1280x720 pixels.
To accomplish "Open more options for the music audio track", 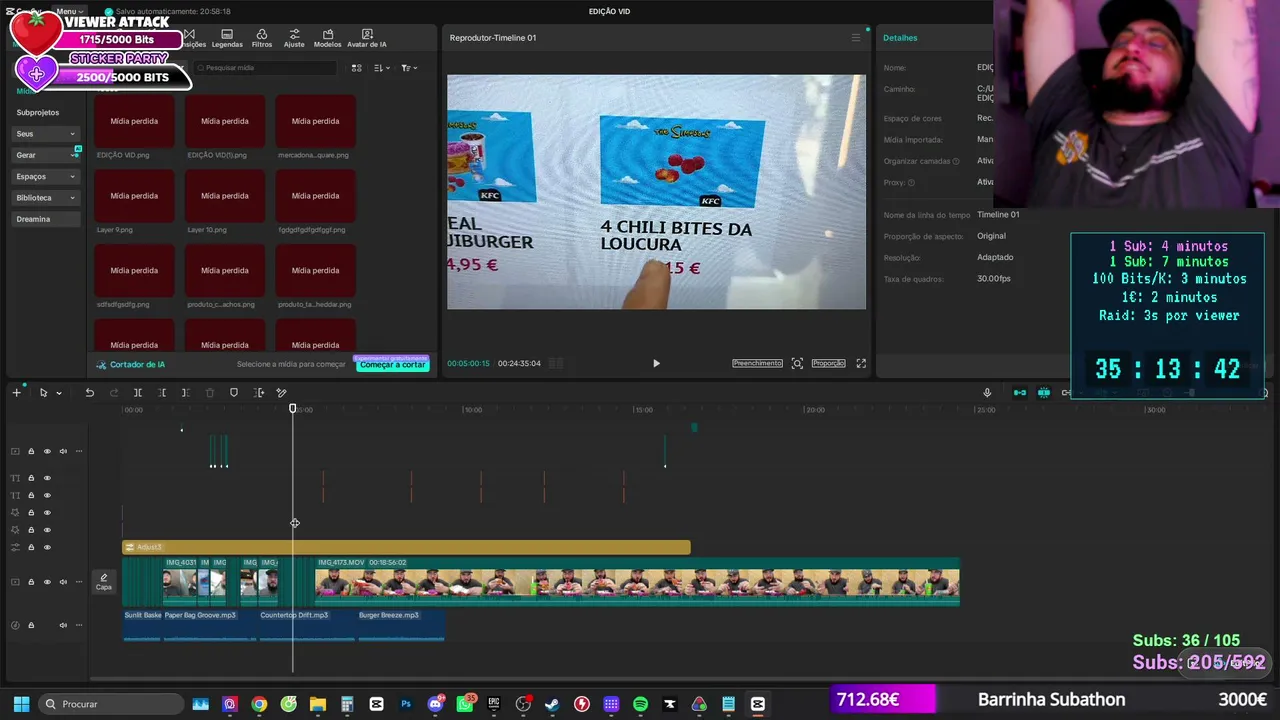I will (79, 625).
